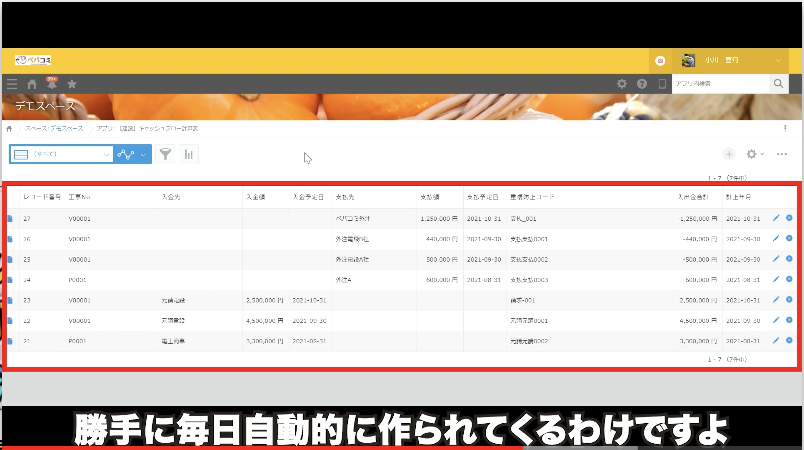Screen dimensions: 804x450
Task: Click the app search input field
Action: [720, 85]
